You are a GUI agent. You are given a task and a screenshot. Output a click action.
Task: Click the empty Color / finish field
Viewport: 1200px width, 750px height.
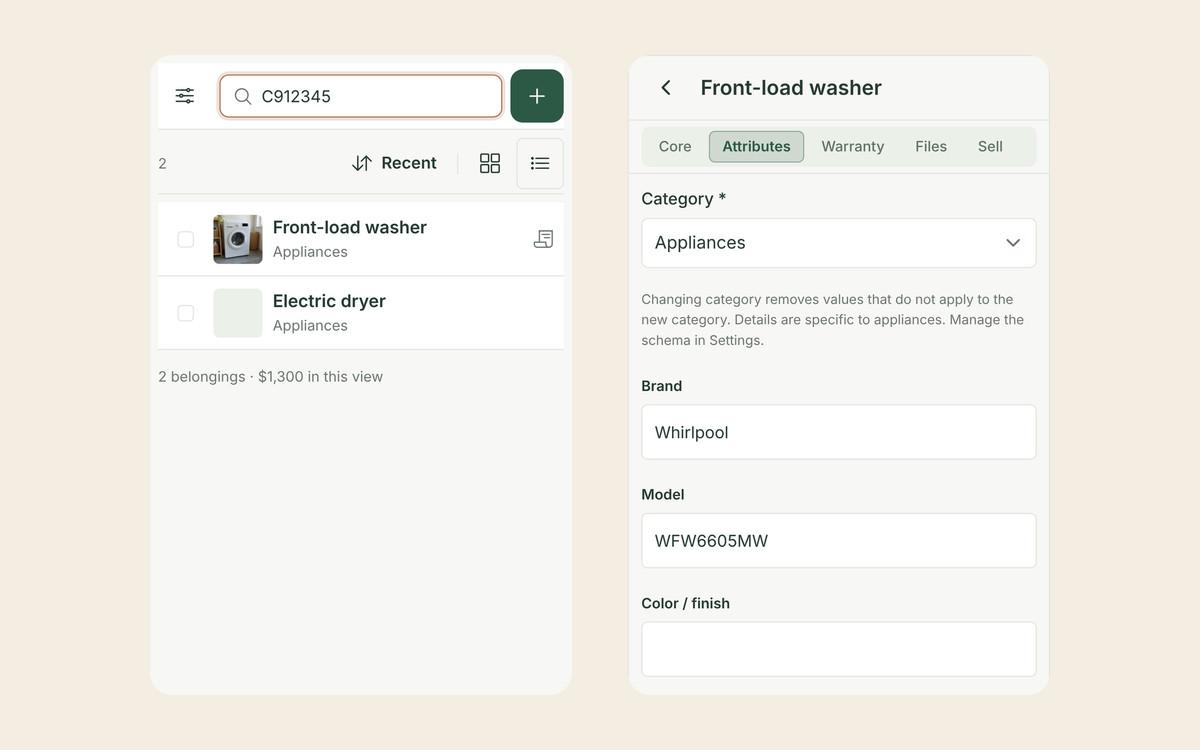tap(839, 649)
